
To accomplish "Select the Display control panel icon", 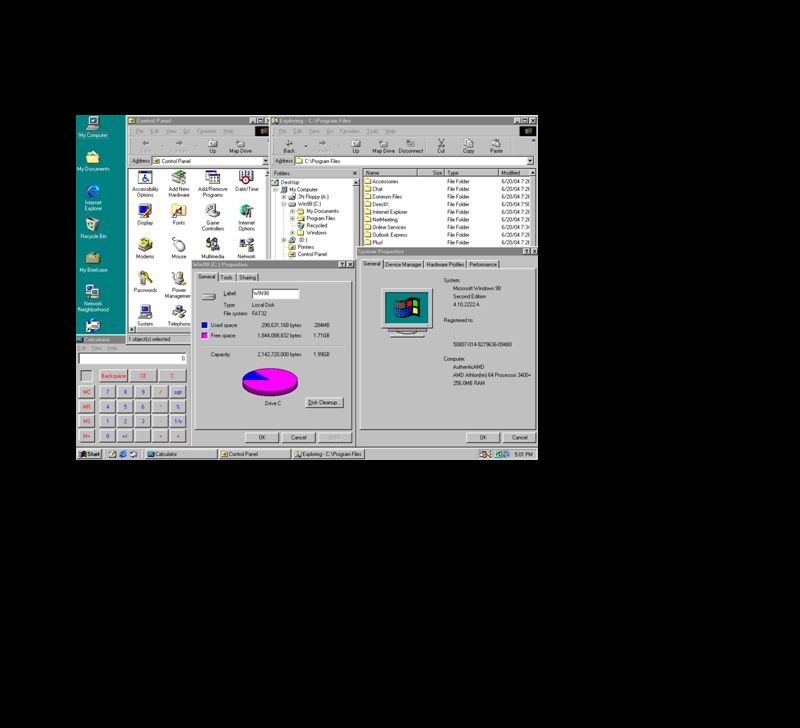I will 145,215.
